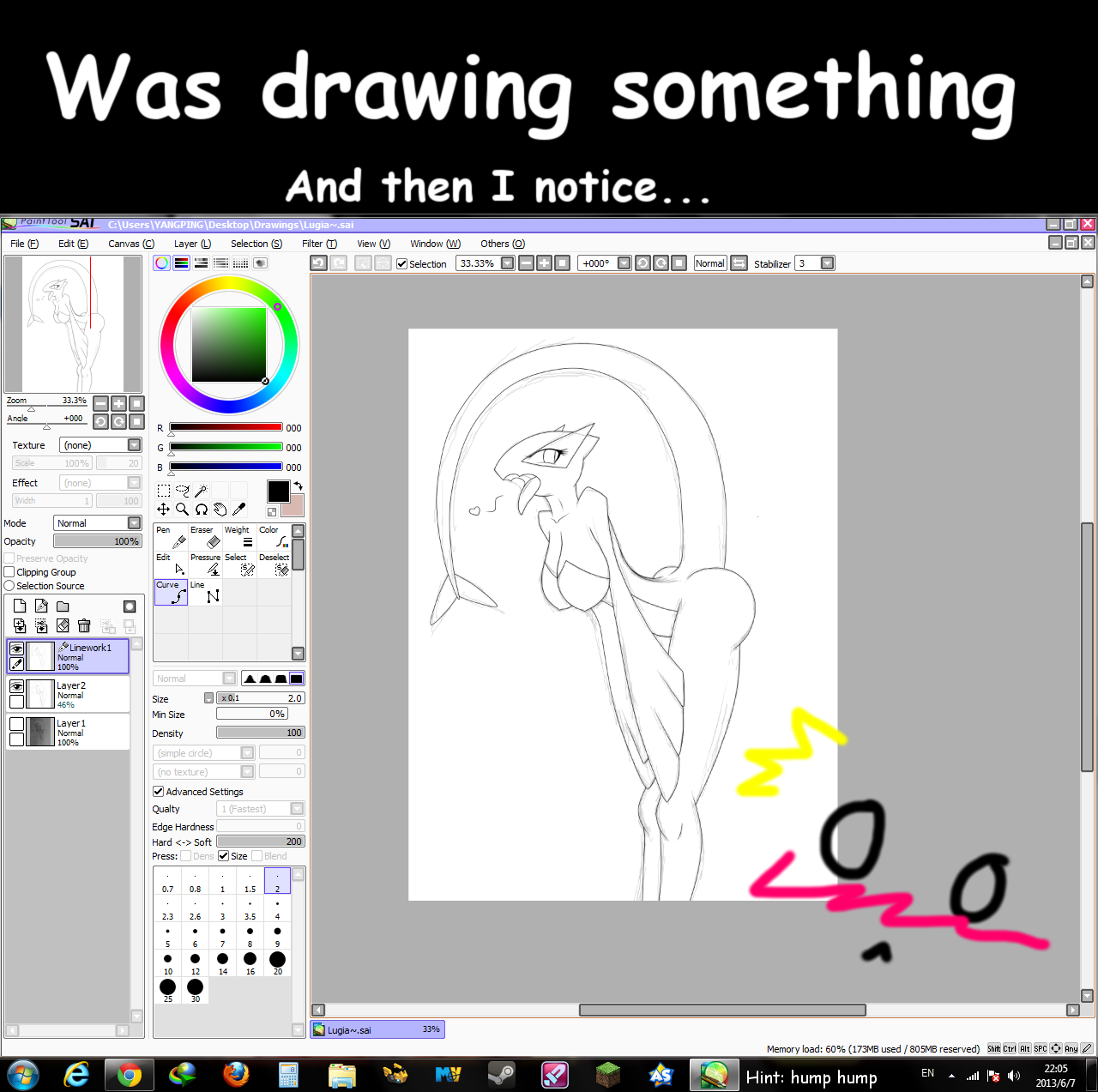Expand the +000° rotation angle dropdown
This screenshot has width=1098, height=1092.
pyautogui.click(x=624, y=263)
